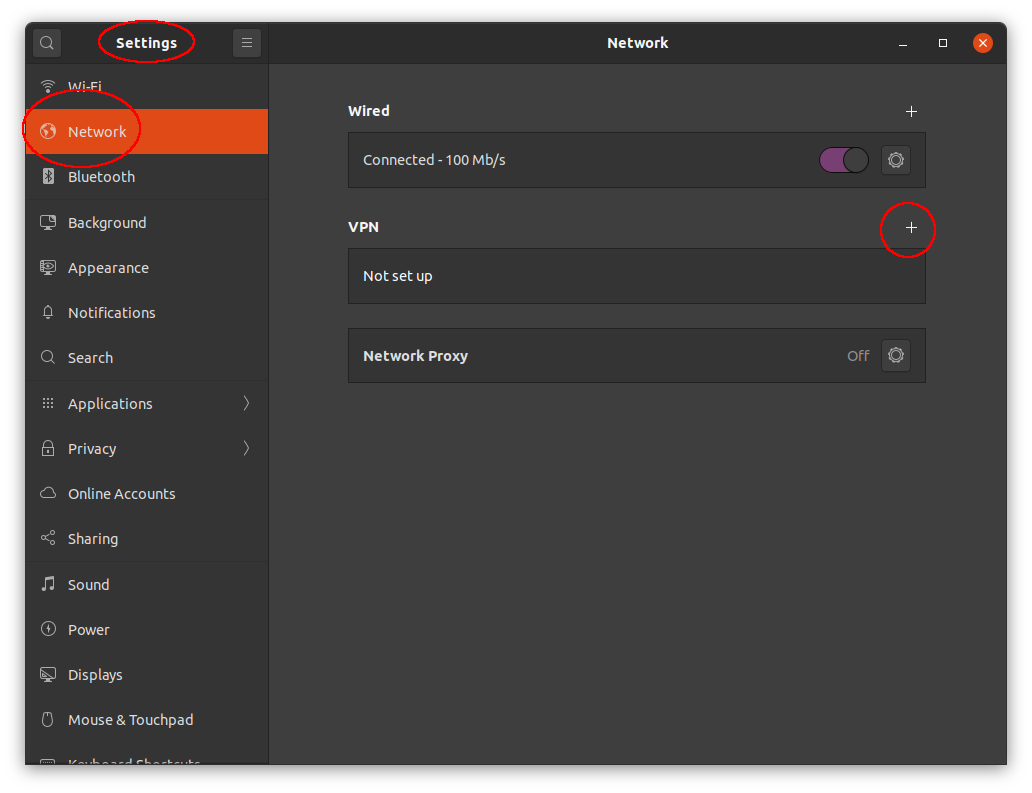Open the Displays settings panel
Viewport: 1032px width, 793px height.
(x=95, y=675)
